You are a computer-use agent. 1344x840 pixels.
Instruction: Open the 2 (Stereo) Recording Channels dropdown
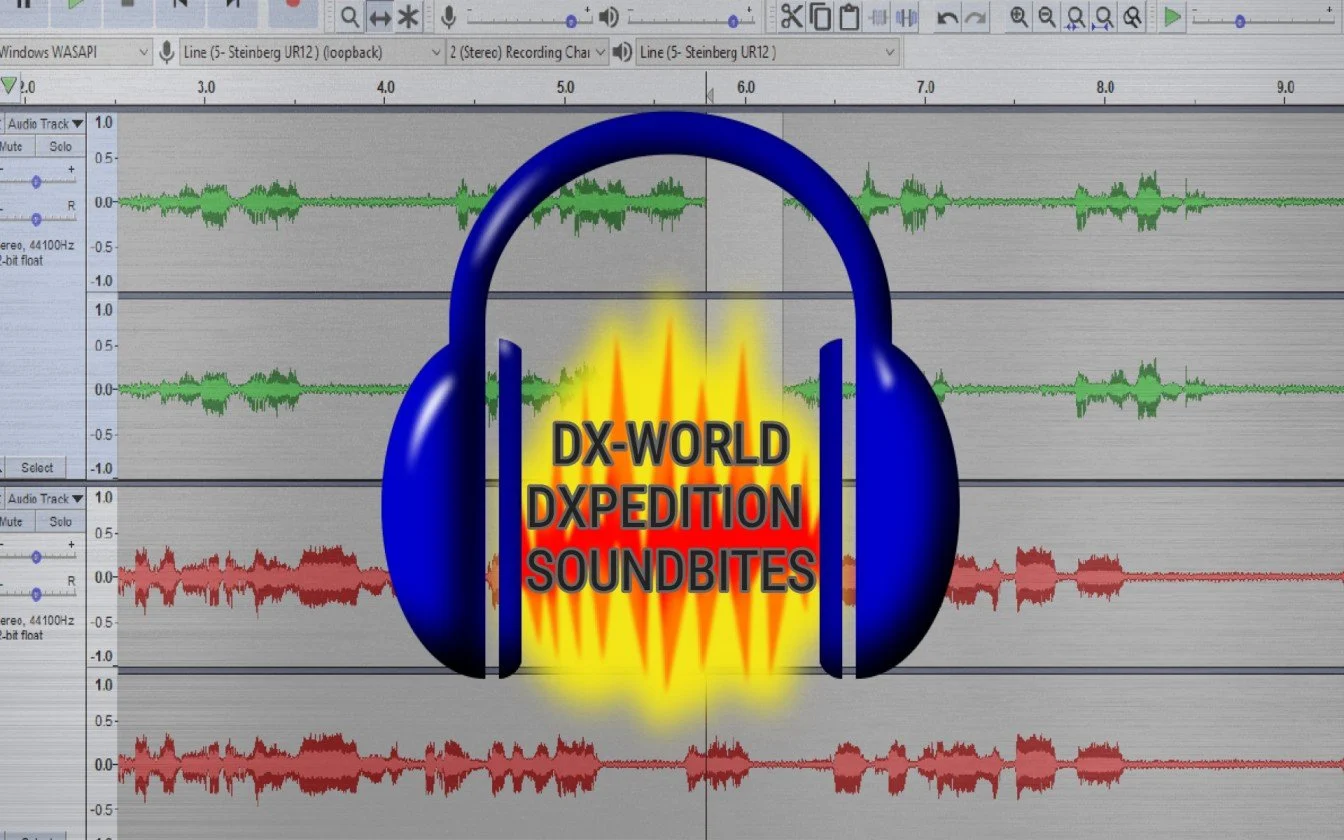pyautogui.click(x=527, y=52)
